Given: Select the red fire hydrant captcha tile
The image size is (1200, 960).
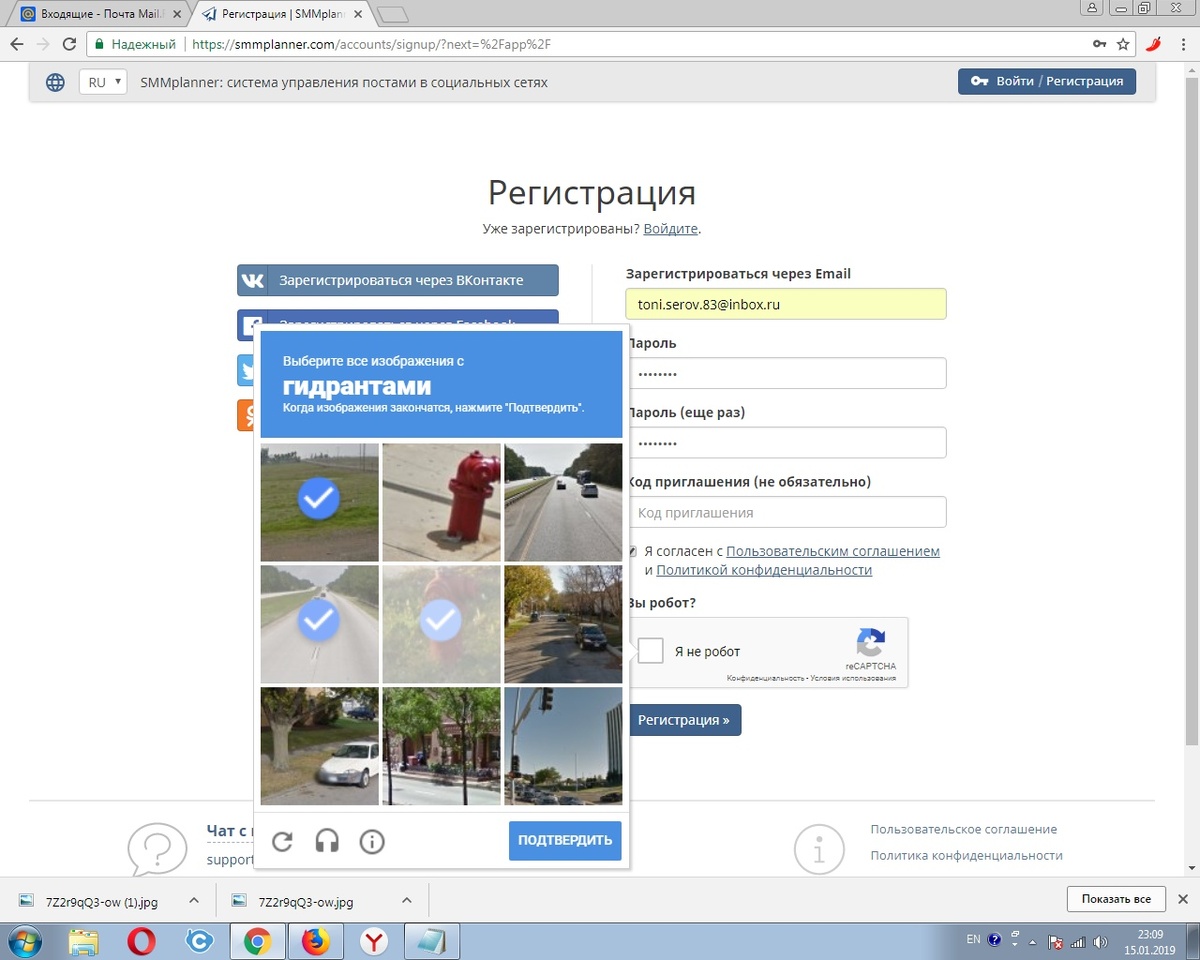Looking at the screenshot, I should click(x=442, y=502).
